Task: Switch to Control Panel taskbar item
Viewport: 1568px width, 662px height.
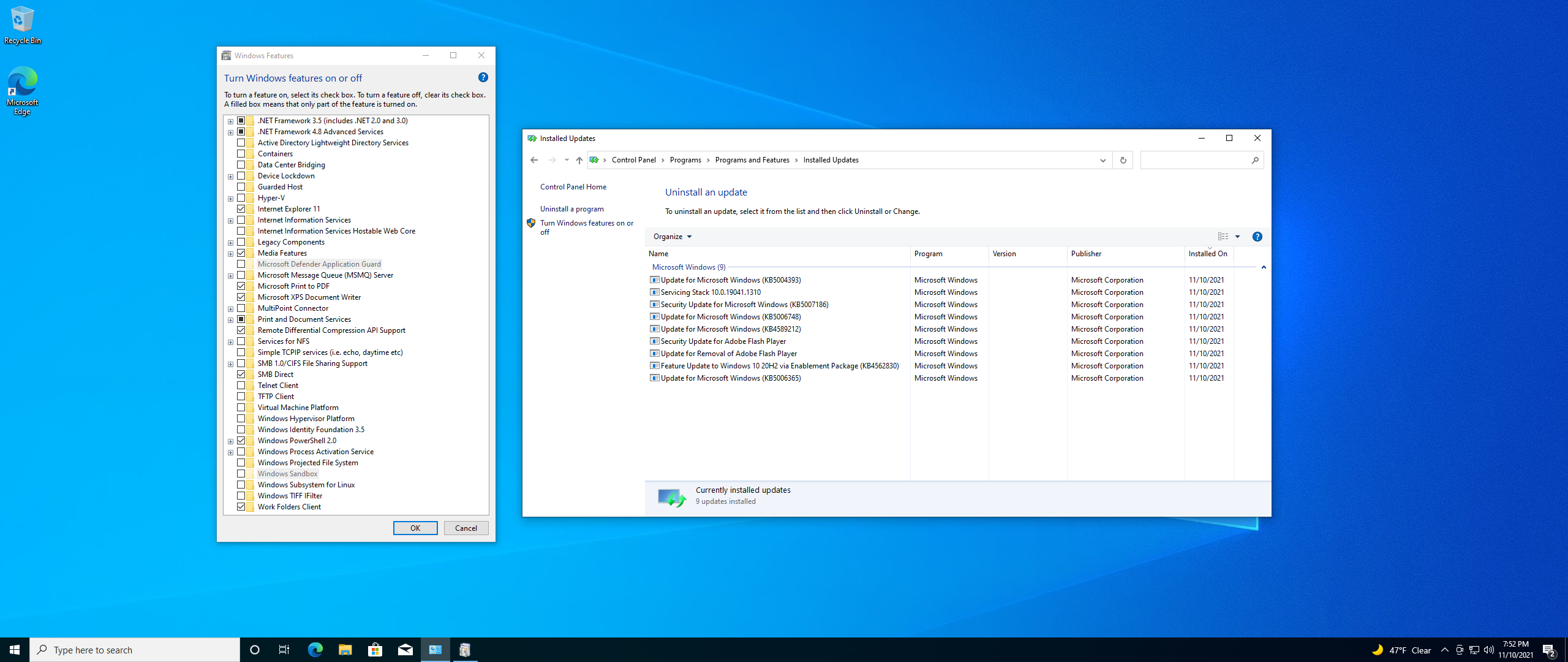Action: tap(435, 650)
